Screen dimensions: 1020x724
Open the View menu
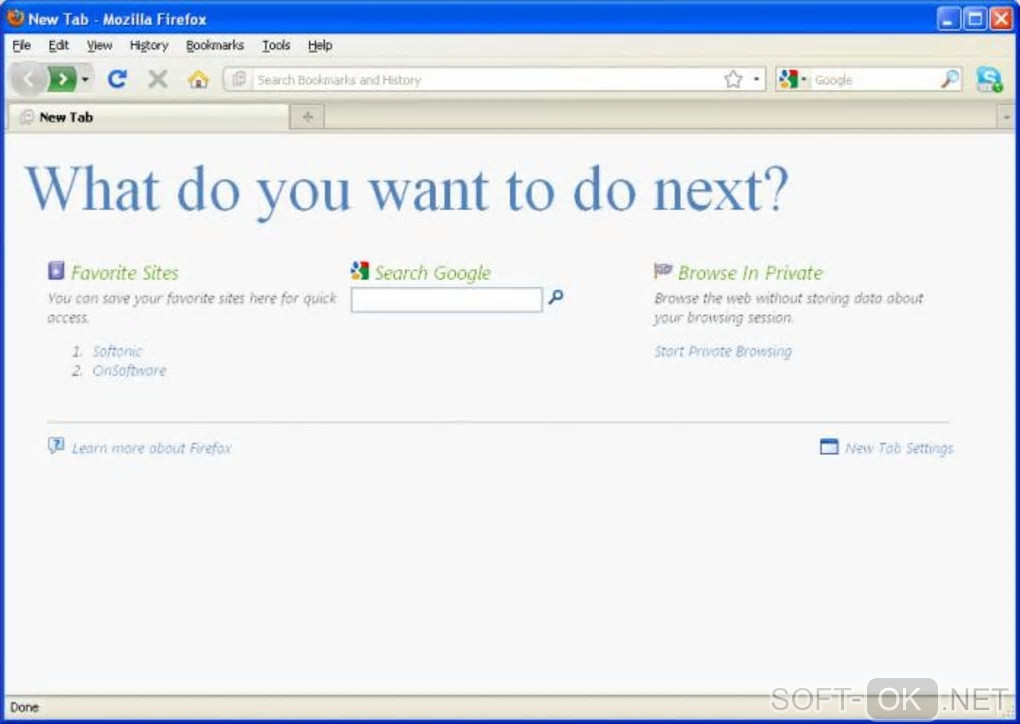(100, 45)
